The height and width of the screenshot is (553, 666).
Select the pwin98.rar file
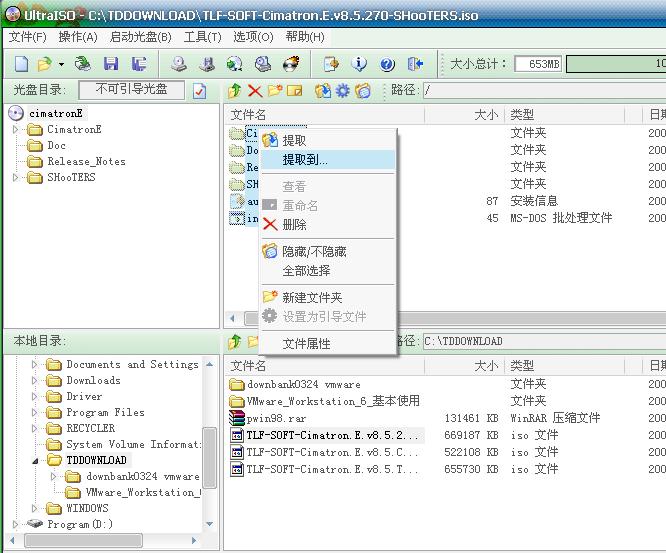[276, 418]
